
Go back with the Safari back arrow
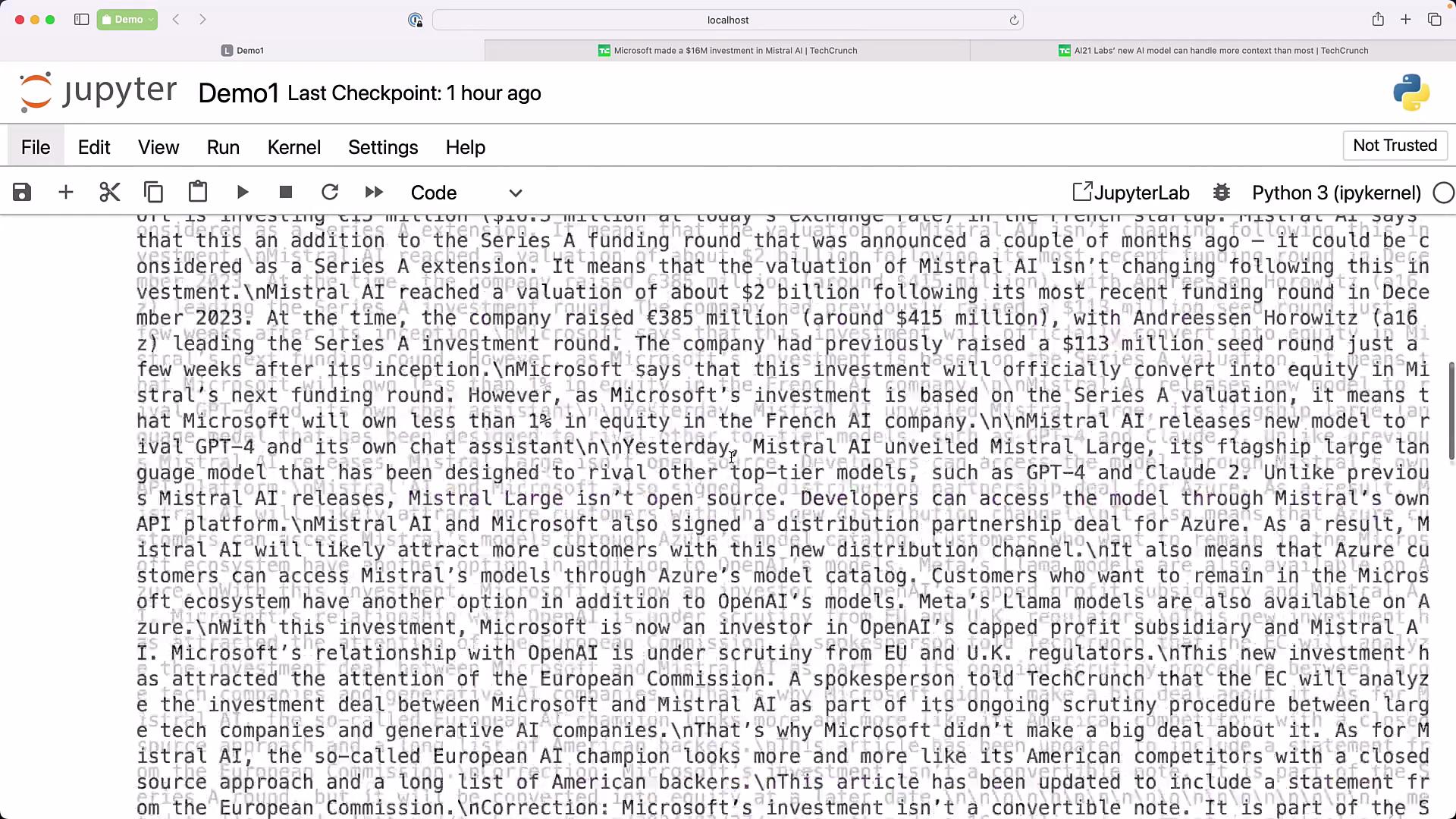click(x=176, y=20)
